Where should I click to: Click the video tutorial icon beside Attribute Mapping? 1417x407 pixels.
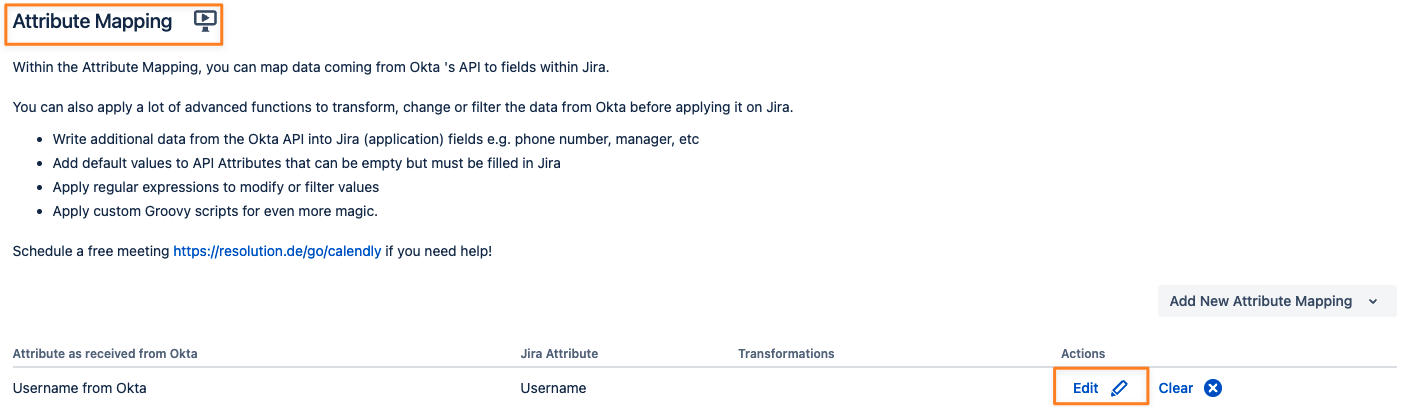pos(205,21)
